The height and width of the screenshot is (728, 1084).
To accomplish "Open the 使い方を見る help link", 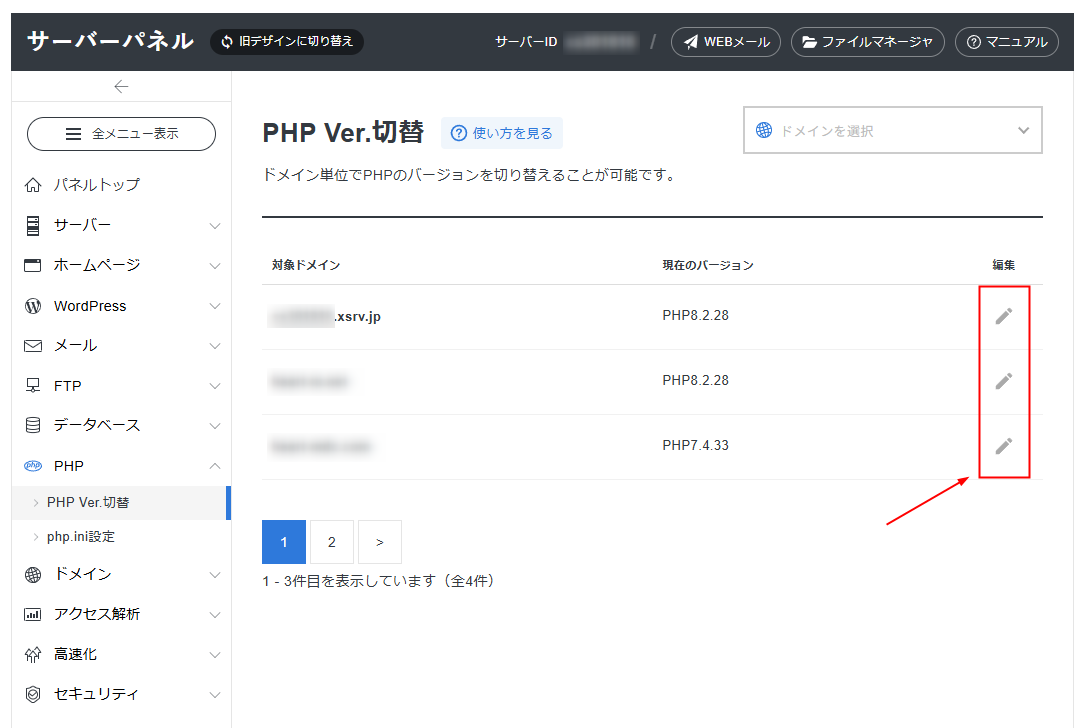I will pyautogui.click(x=502, y=133).
